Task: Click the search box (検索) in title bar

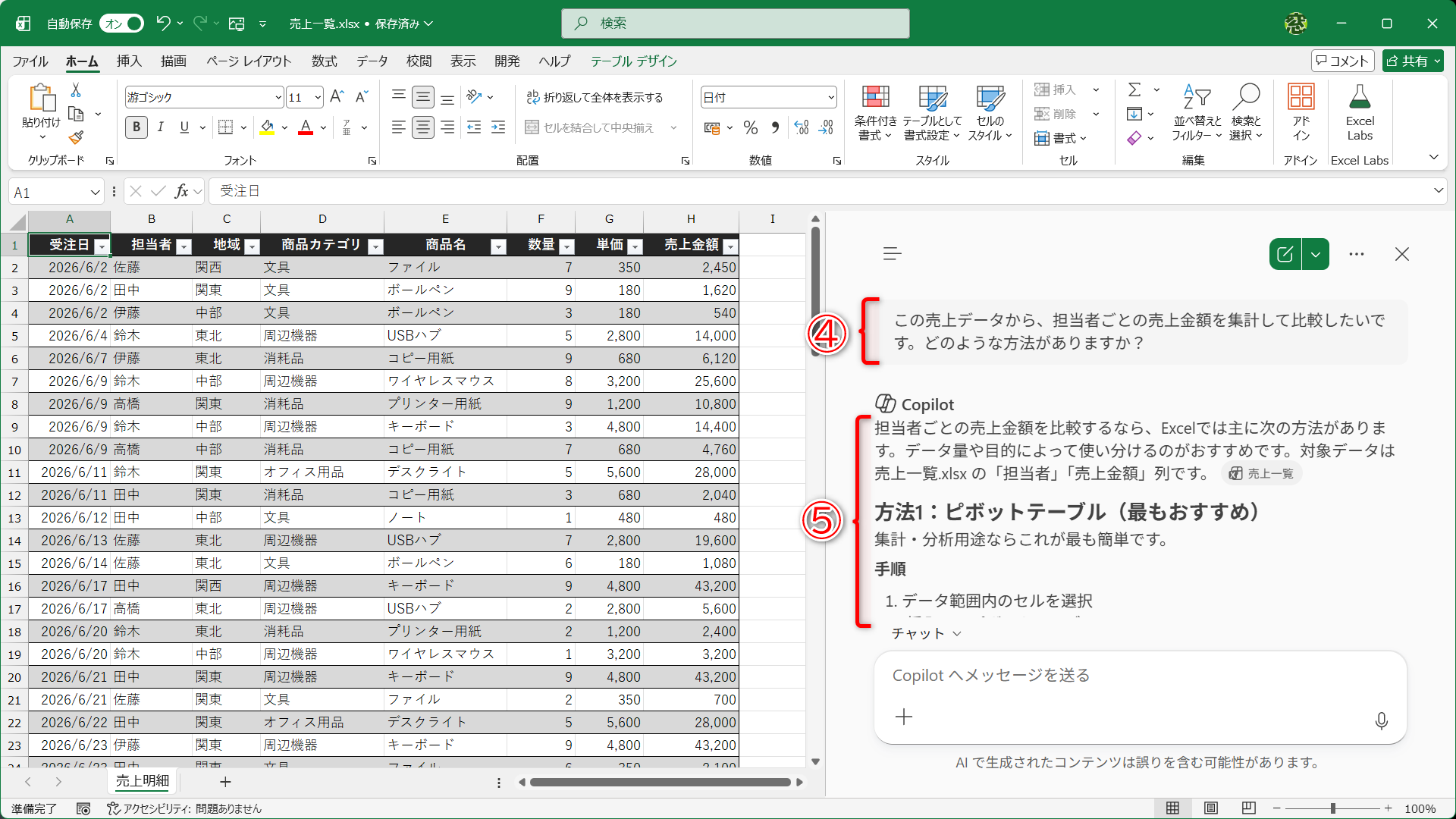Action: pyautogui.click(x=735, y=24)
